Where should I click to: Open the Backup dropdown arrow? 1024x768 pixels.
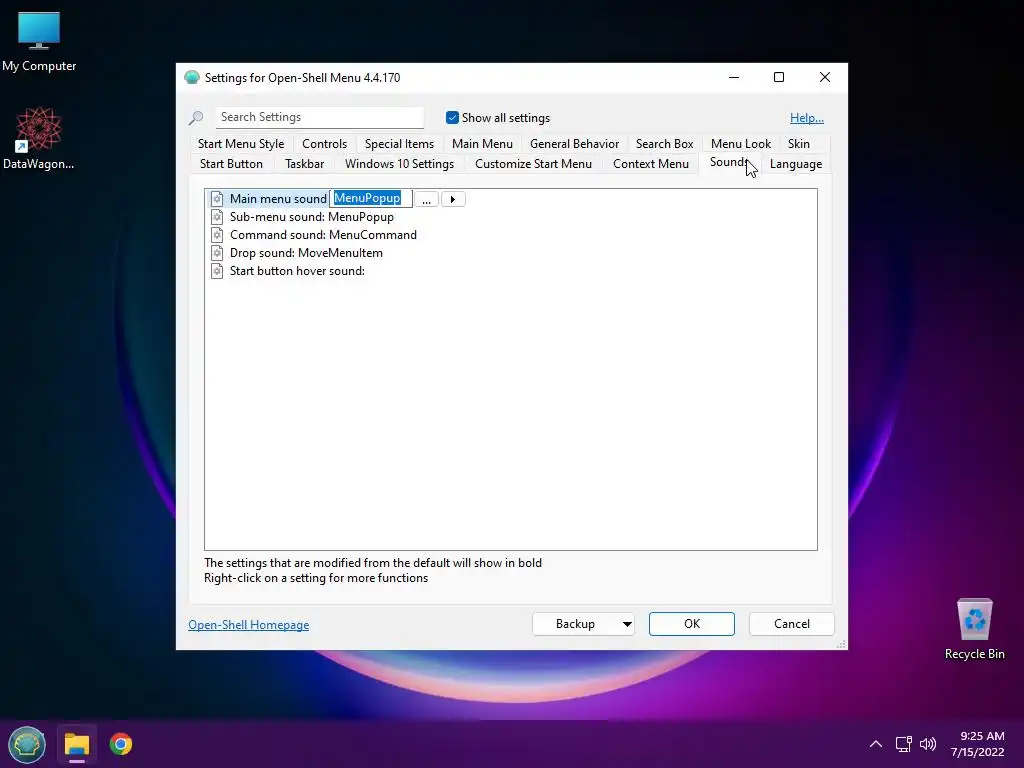pyautogui.click(x=627, y=624)
